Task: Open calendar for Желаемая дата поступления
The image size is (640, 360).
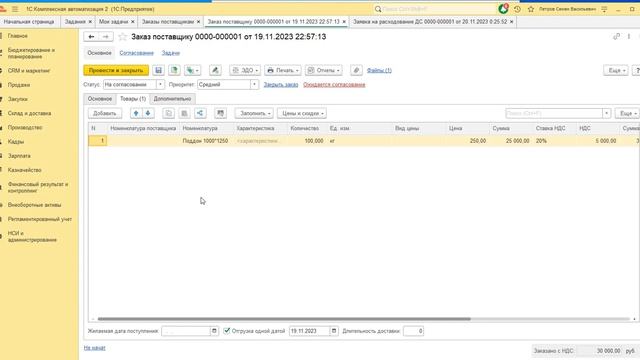Action: point(214,331)
